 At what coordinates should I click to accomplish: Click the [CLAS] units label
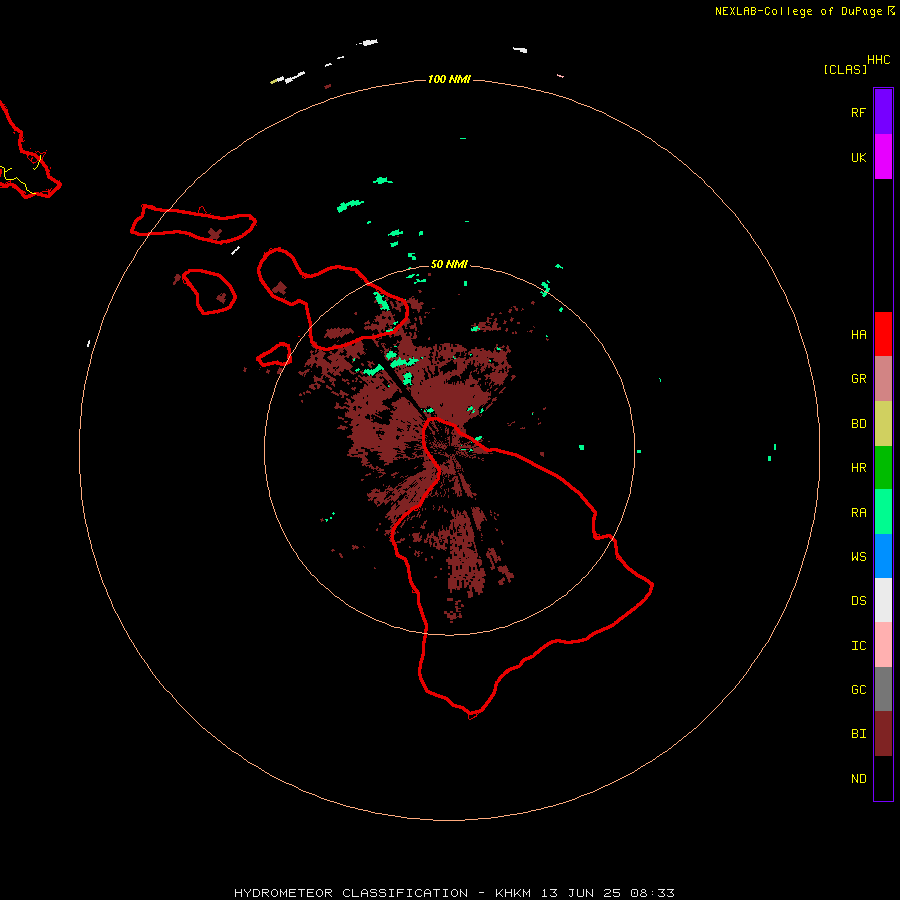pyautogui.click(x=845, y=69)
